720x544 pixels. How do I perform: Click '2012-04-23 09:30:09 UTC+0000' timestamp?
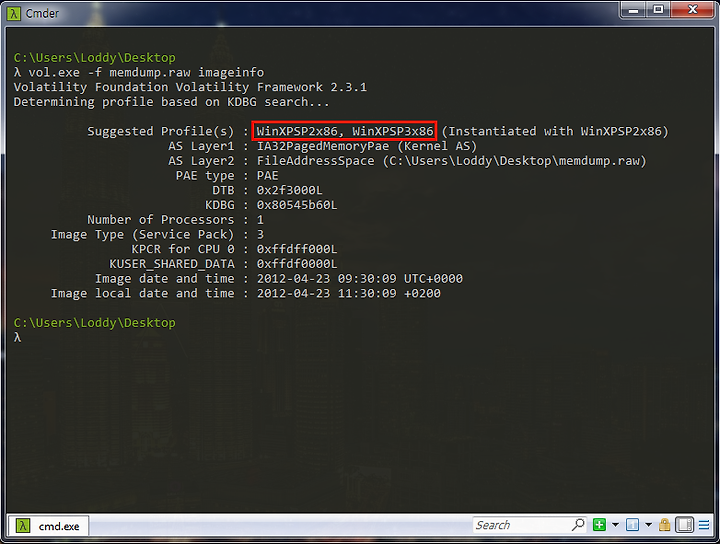point(360,279)
